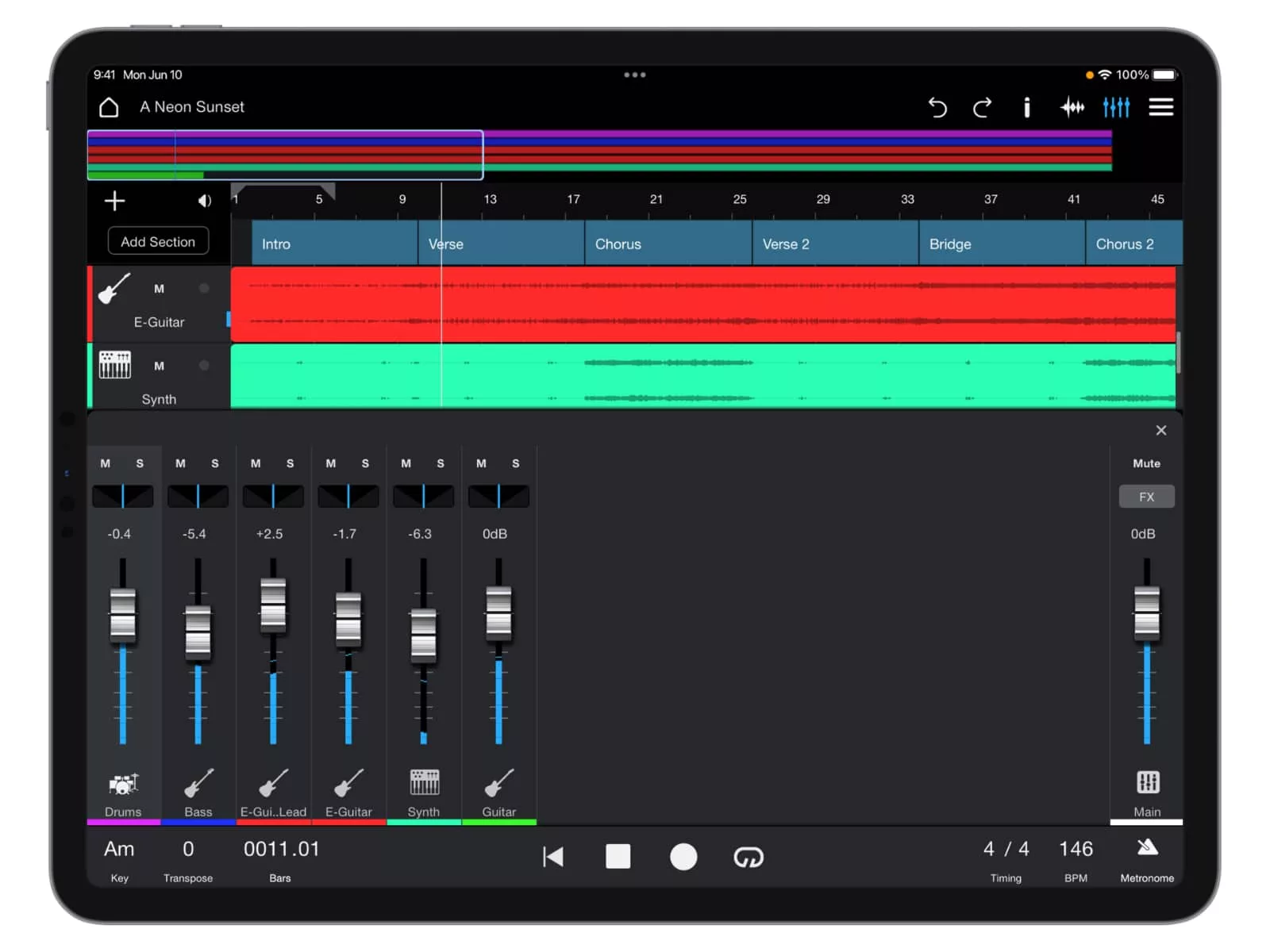The height and width of the screenshot is (952, 1270).
Task: Open the hamburger main menu
Action: point(1160,107)
